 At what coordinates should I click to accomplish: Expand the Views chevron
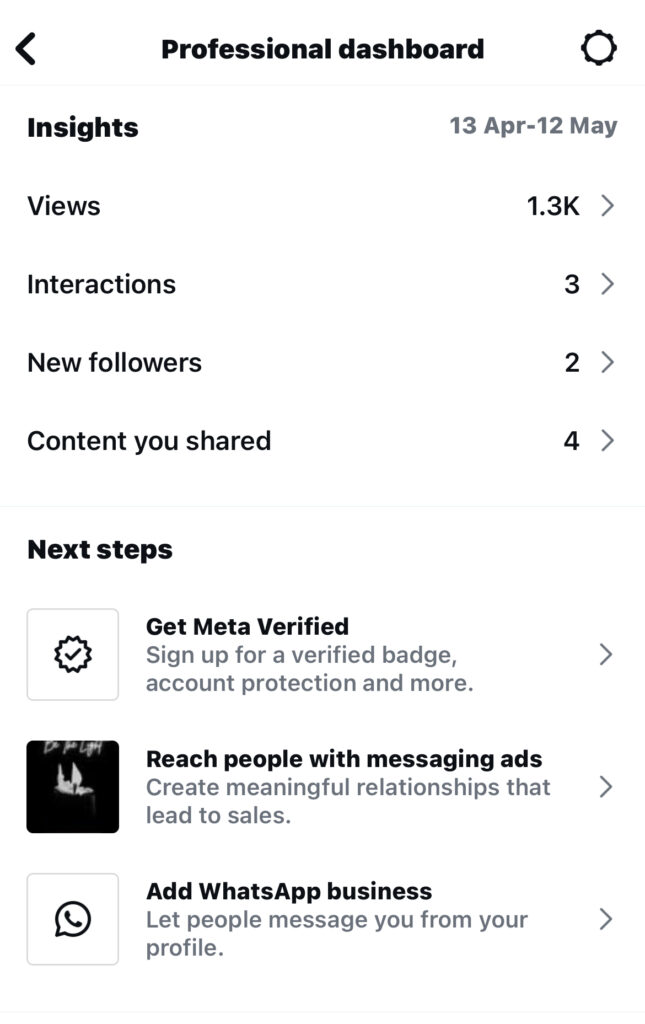click(x=607, y=206)
